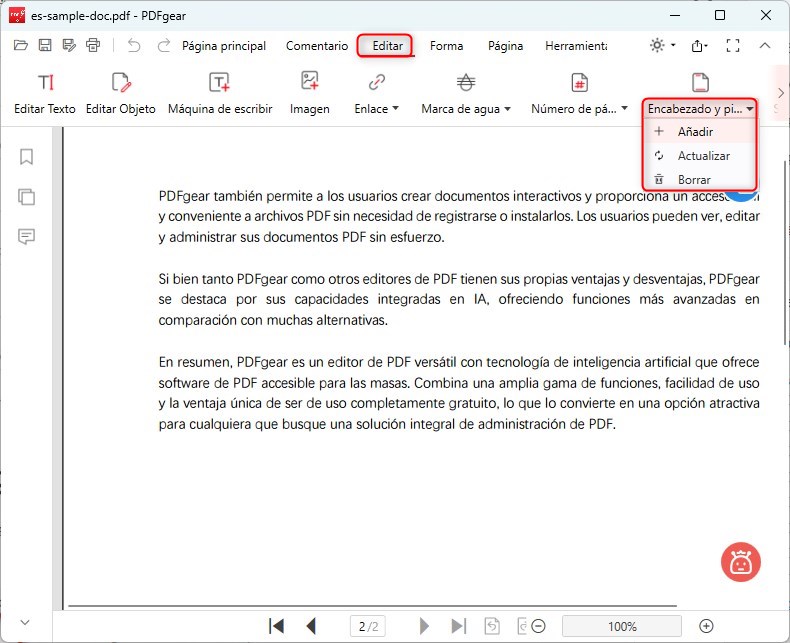Open the Página principal tab
Screen dimensions: 790x643
[x=224, y=46]
